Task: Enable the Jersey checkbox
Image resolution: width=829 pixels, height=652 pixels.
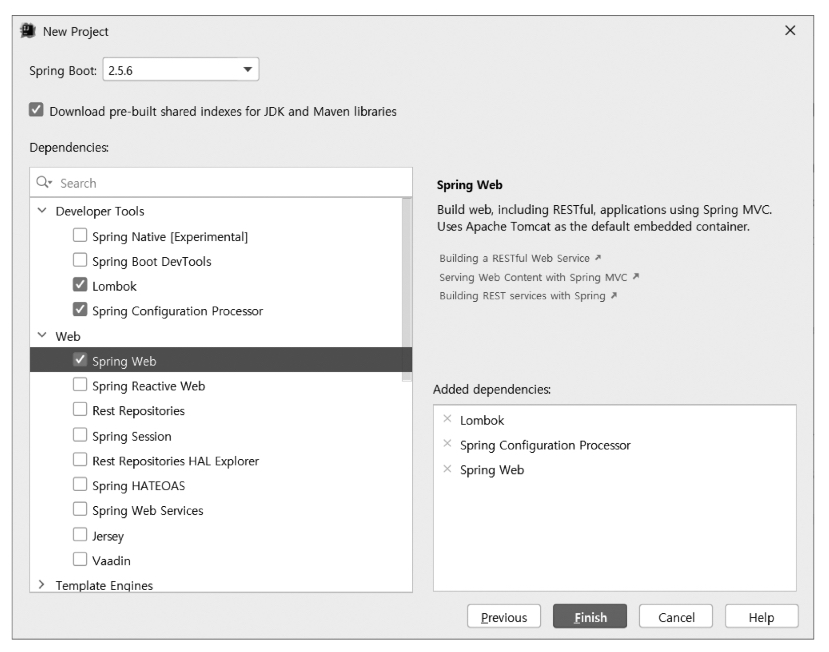Action: [80, 535]
